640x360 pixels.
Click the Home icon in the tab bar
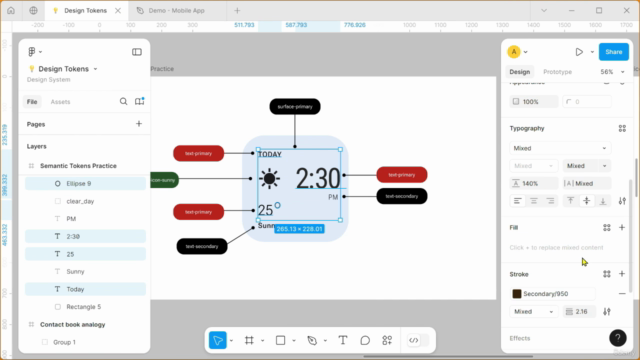11,11
